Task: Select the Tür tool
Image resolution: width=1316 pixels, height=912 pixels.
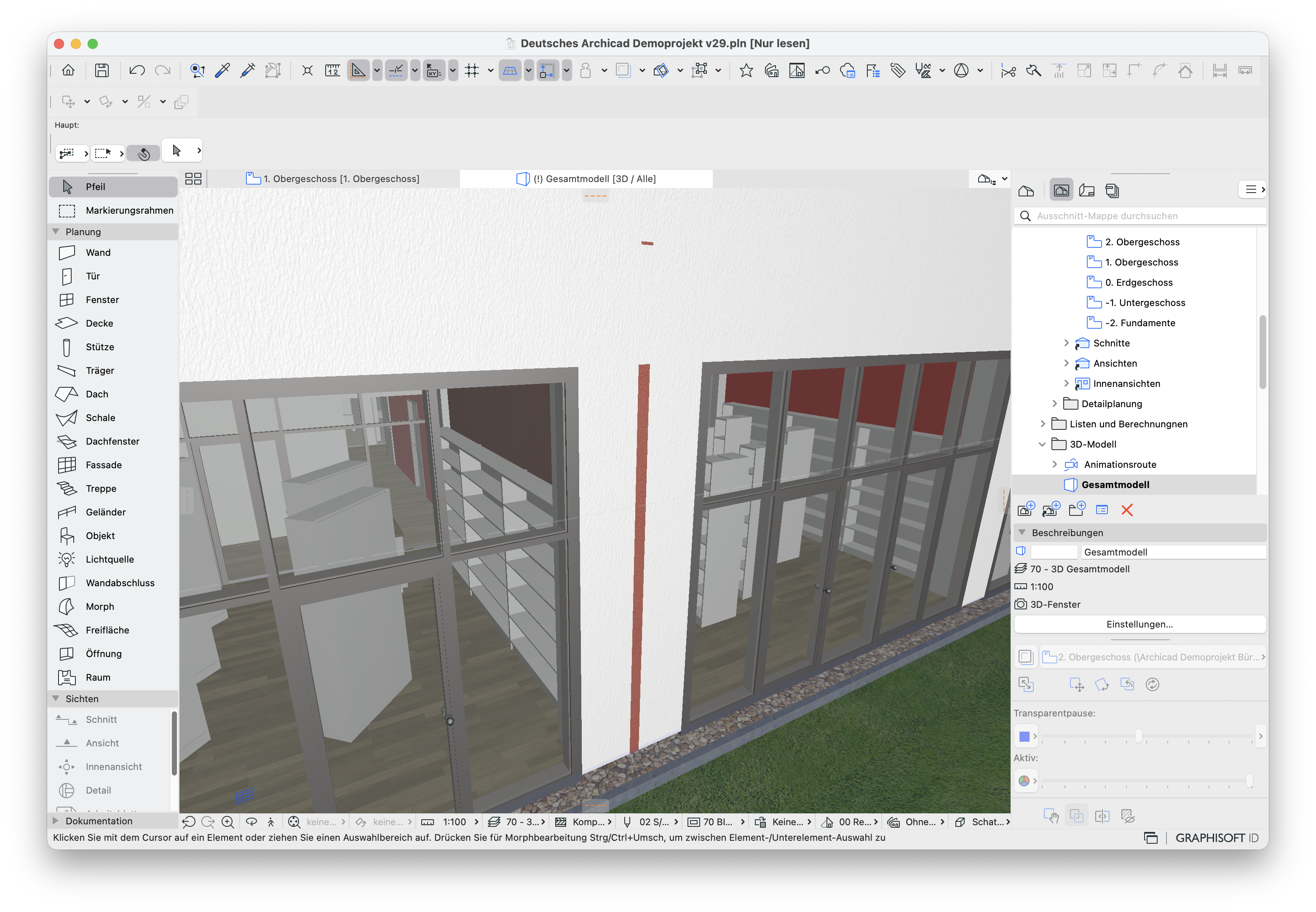Action: pyautogui.click(x=113, y=276)
